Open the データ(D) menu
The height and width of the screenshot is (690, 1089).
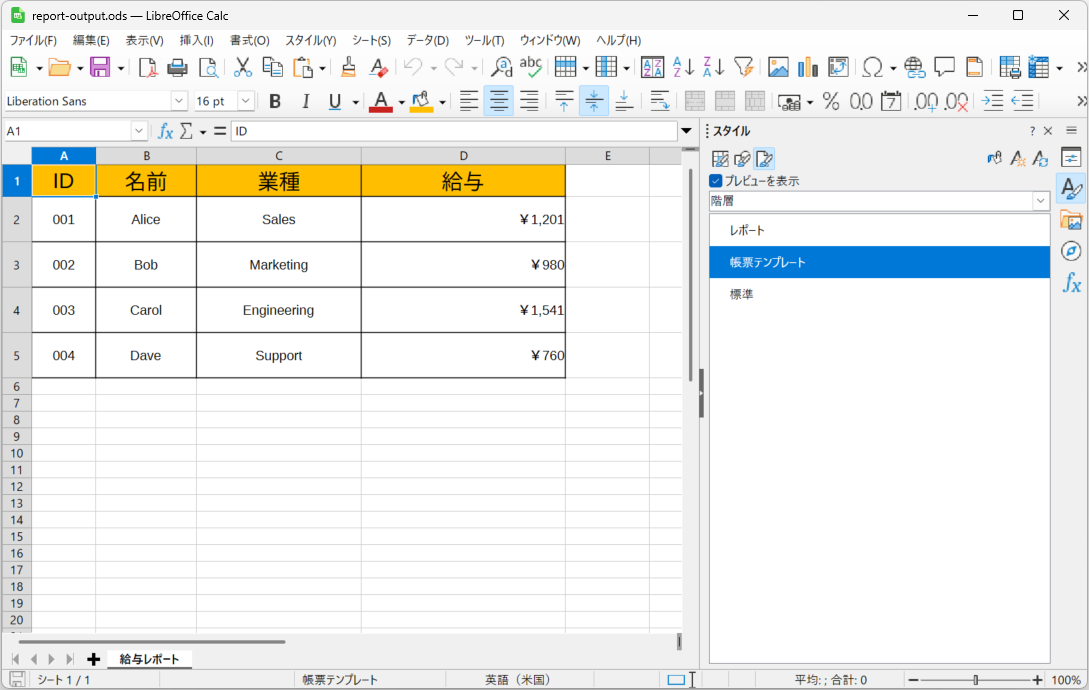pyautogui.click(x=427, y=40)
